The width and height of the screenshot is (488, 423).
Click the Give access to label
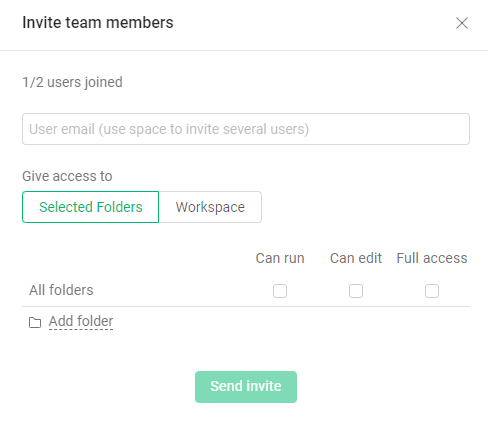[x=67, y=176]
